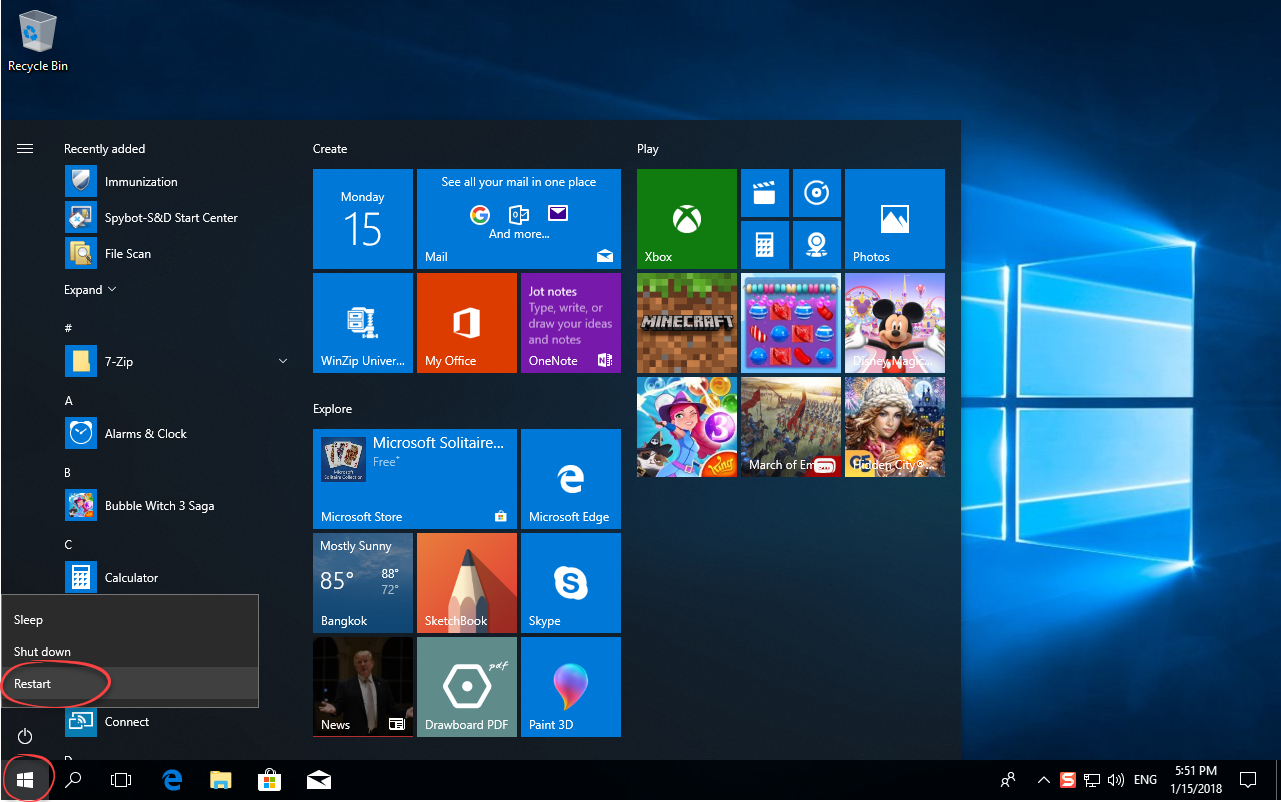
Task: Click the Windows Start button
Action: click(x=25, y=780)
